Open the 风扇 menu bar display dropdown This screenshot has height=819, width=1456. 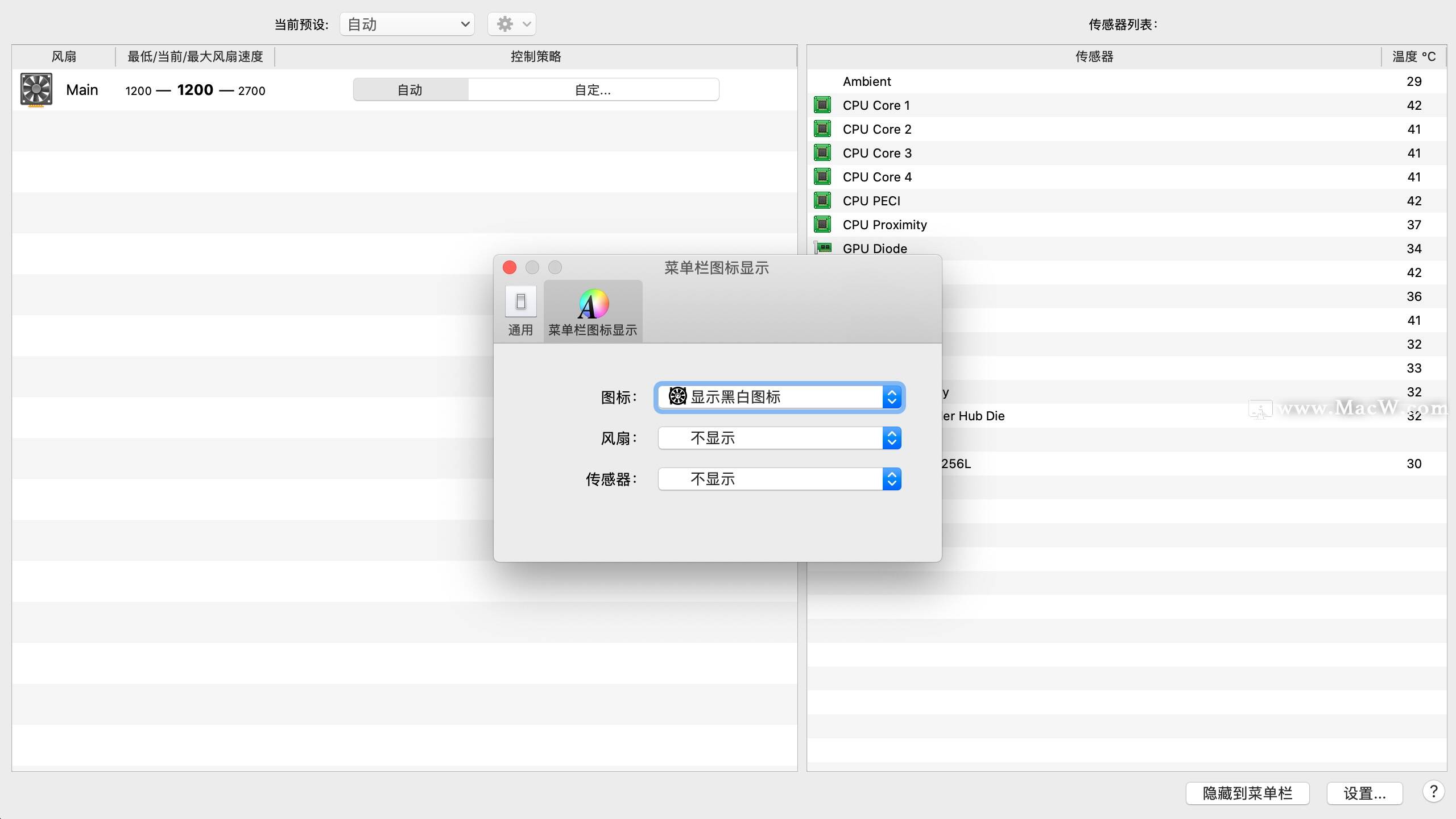click(x=779, y=438)
